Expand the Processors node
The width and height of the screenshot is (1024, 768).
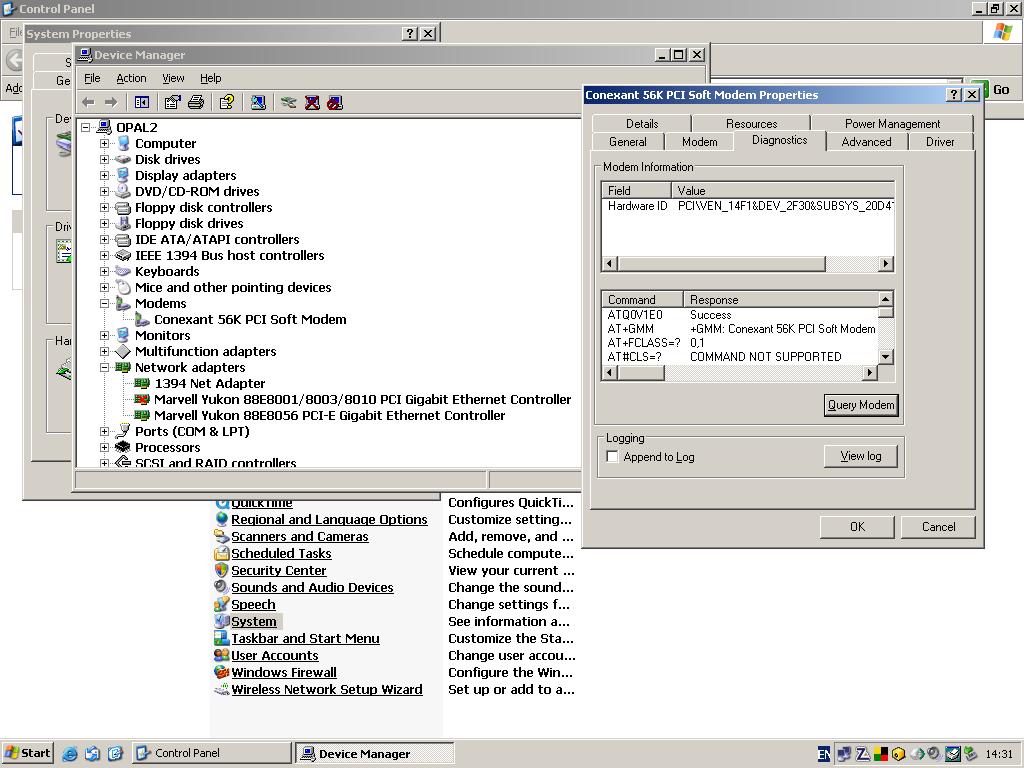(104, 447)
